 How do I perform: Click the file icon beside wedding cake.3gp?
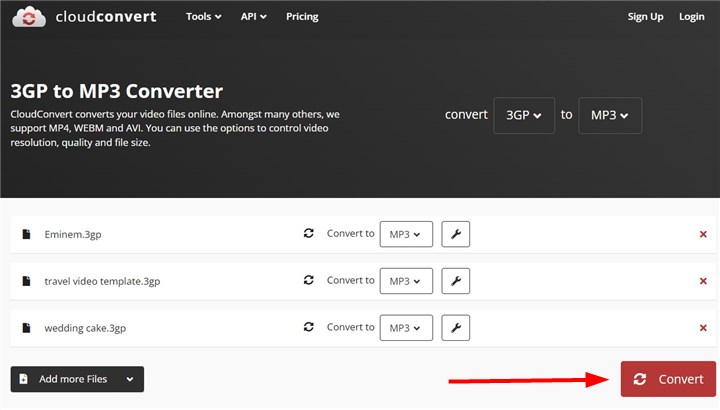click(26, 328)
